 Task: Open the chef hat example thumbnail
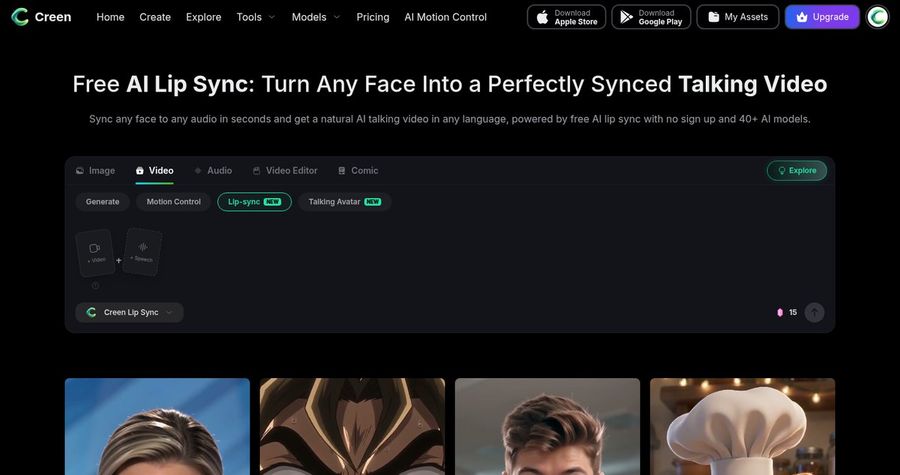point(743,426)
